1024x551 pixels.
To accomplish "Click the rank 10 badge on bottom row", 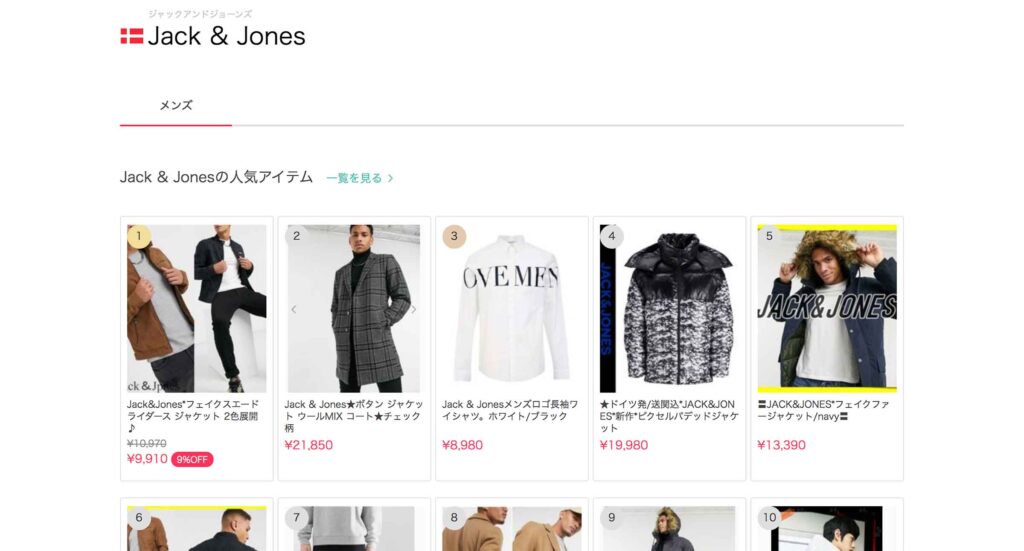I will pyautogui.click(x=769, y=517).
